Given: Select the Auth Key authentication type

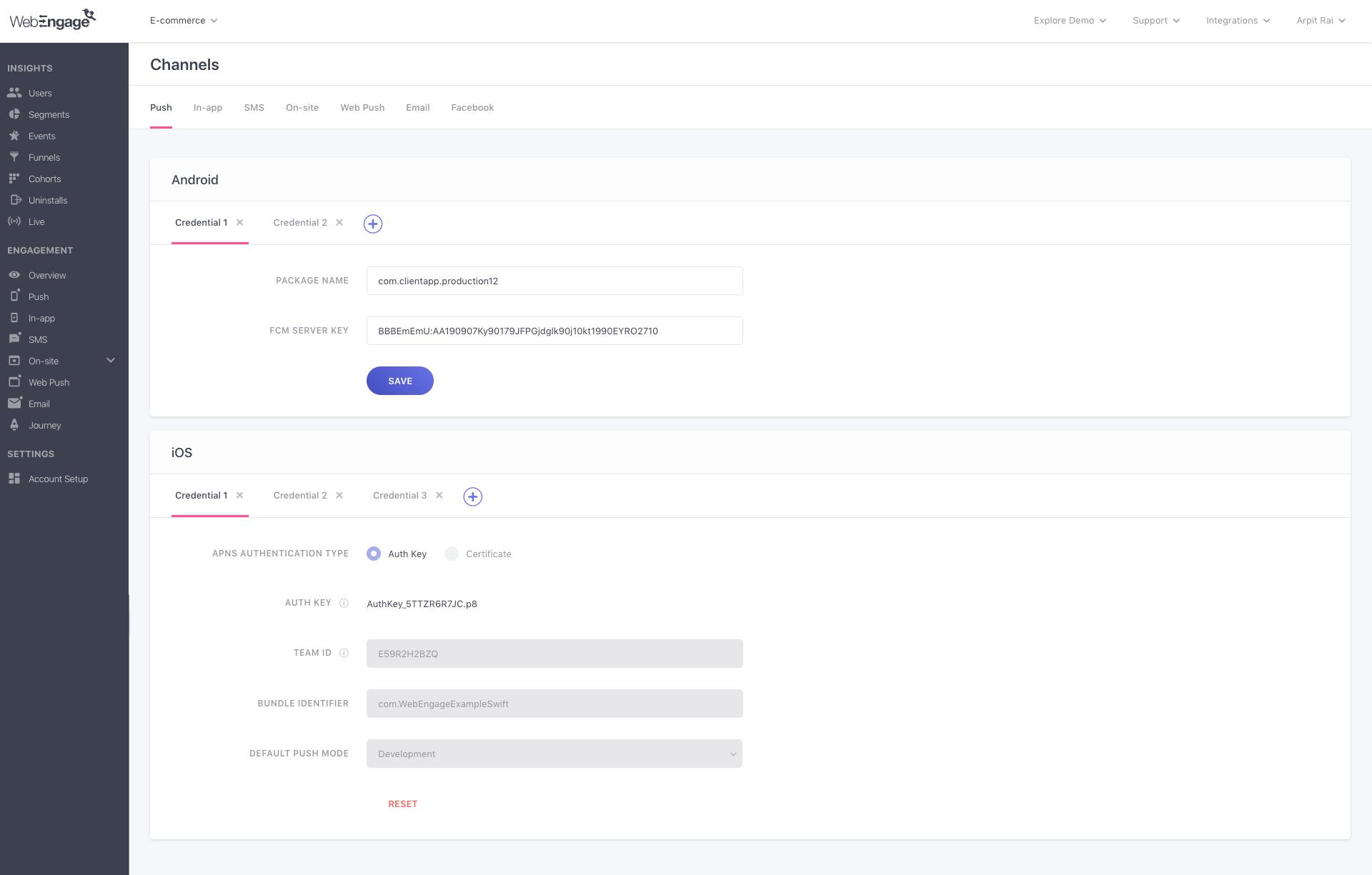Looking at the screenshot, I should (374, 554).
